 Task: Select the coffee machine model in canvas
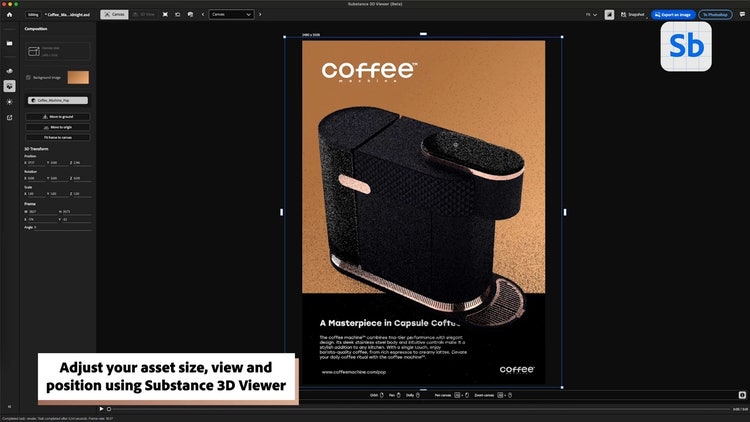pyautogui.click(x=421, y=215)
